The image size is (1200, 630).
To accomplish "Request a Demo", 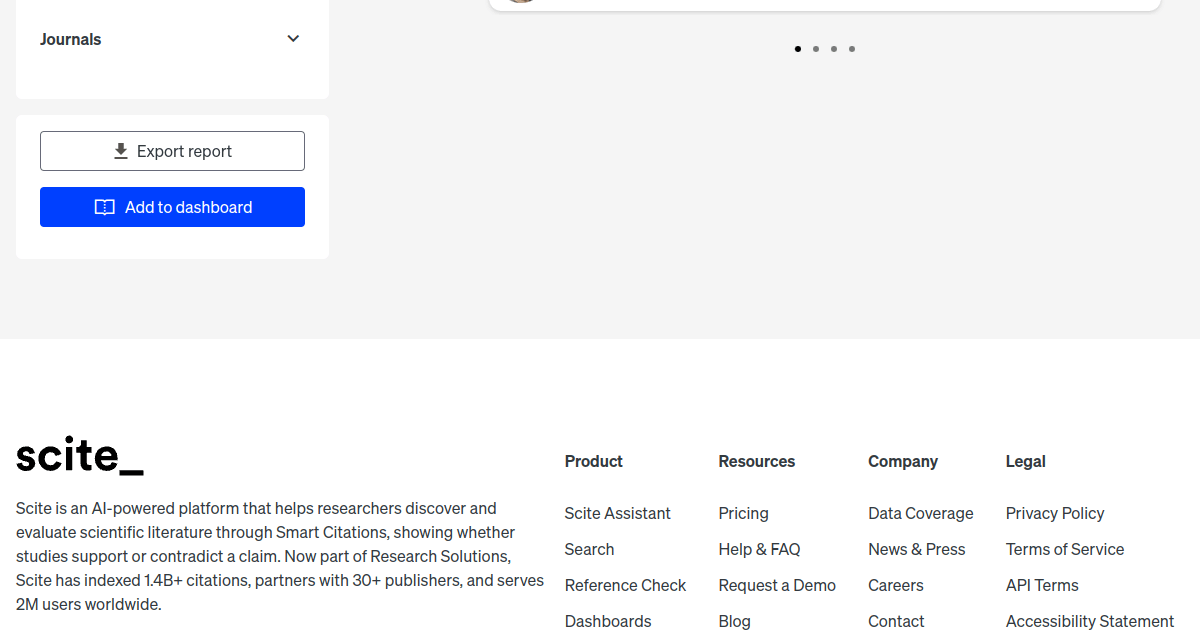I will 777,585.
